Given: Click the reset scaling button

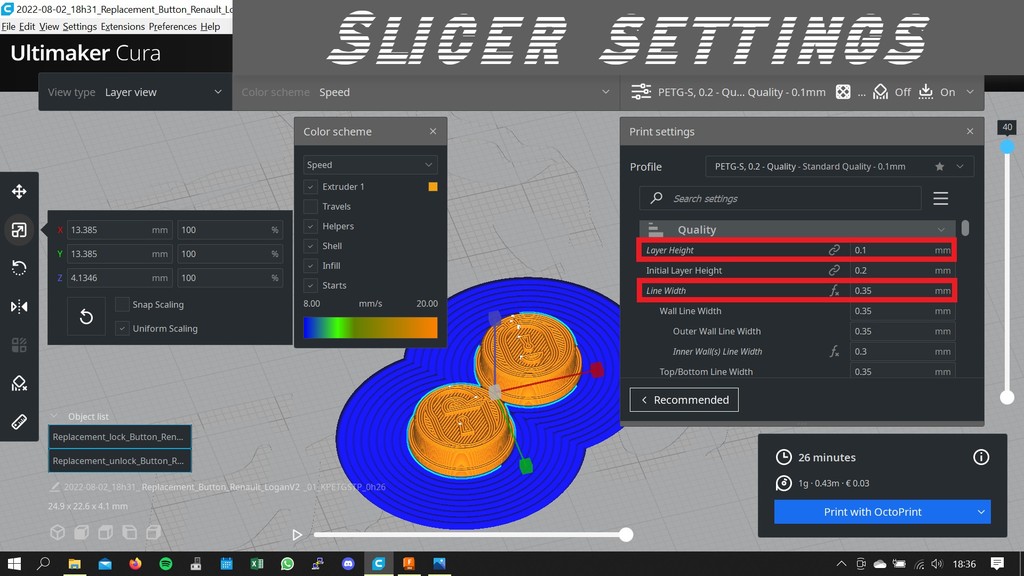Looking at the screenshot, I should 86,317.
